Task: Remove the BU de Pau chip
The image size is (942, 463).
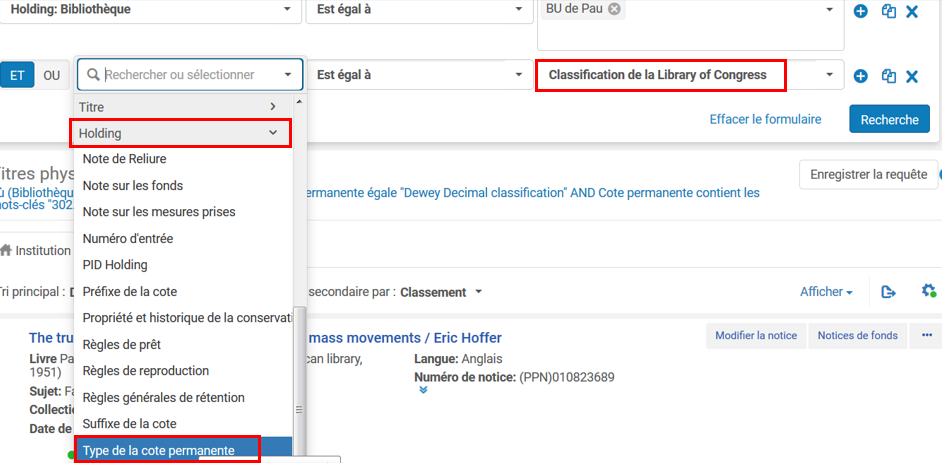Action: [614, 9]
